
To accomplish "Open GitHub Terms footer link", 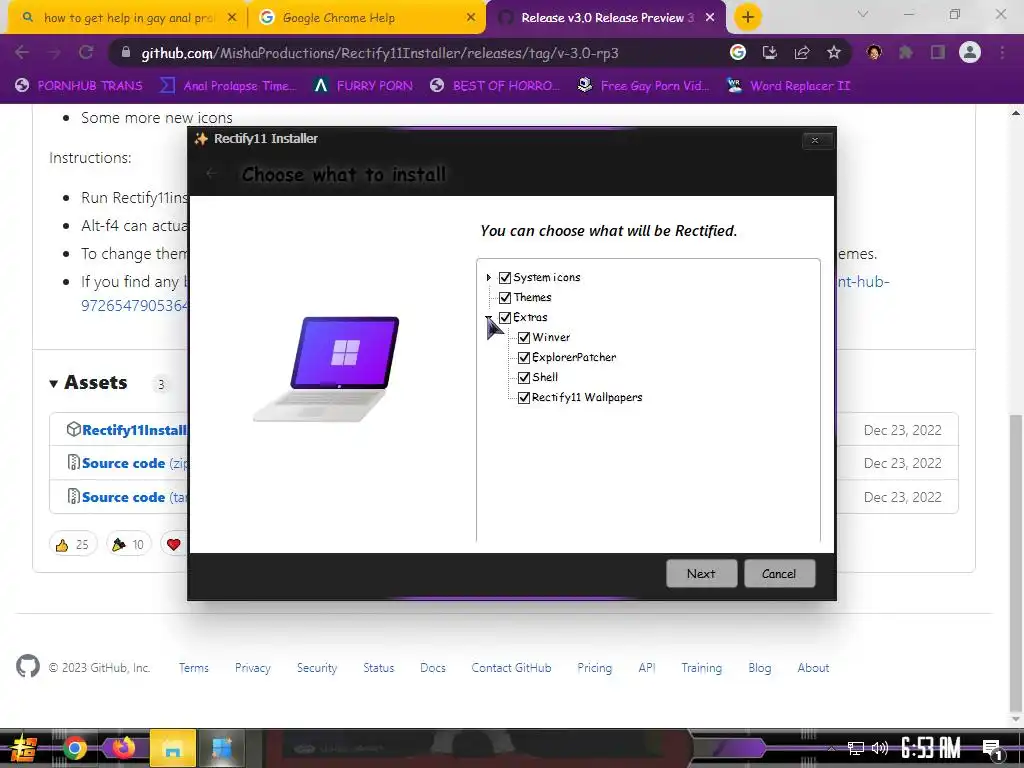I will point(194,667).
